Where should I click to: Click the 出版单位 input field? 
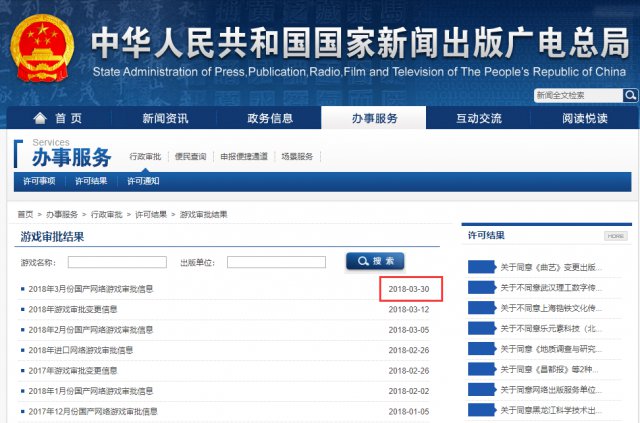[x=276, y=262]
